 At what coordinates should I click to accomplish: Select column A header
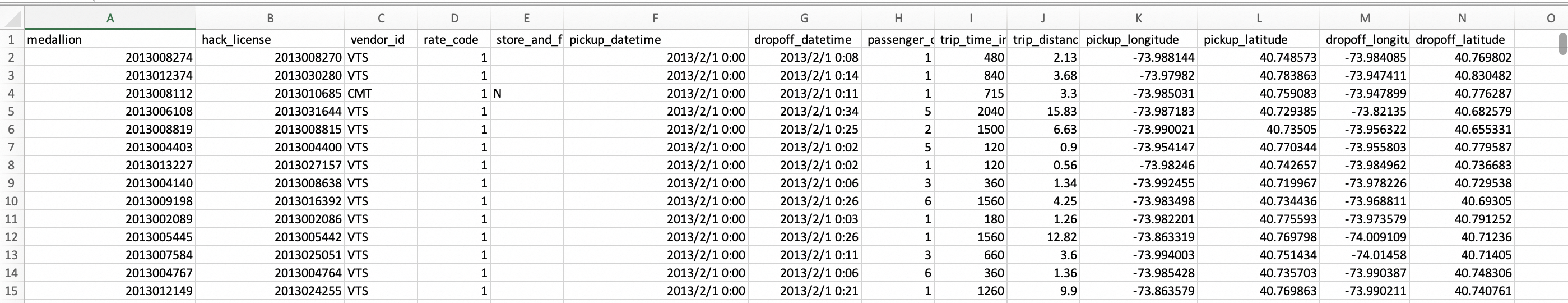tap(110, 19)
